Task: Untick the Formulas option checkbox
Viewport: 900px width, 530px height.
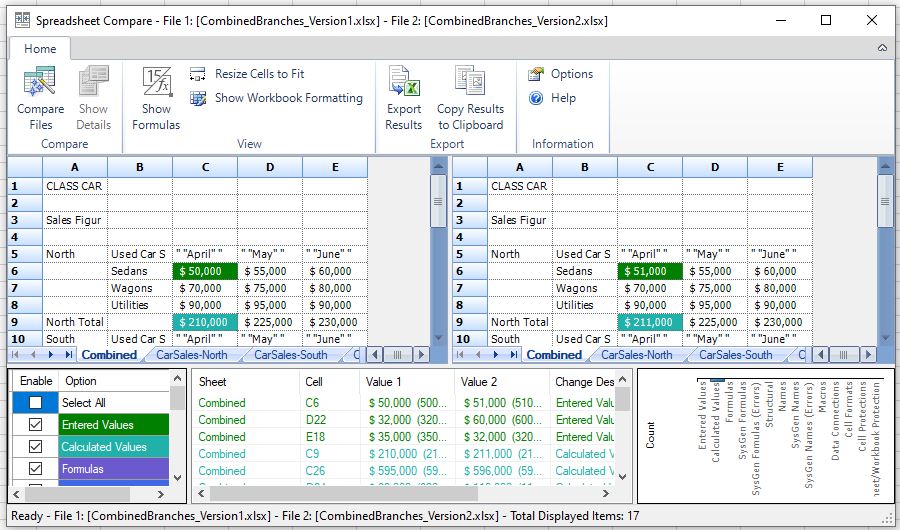Action: coord(36,469)
